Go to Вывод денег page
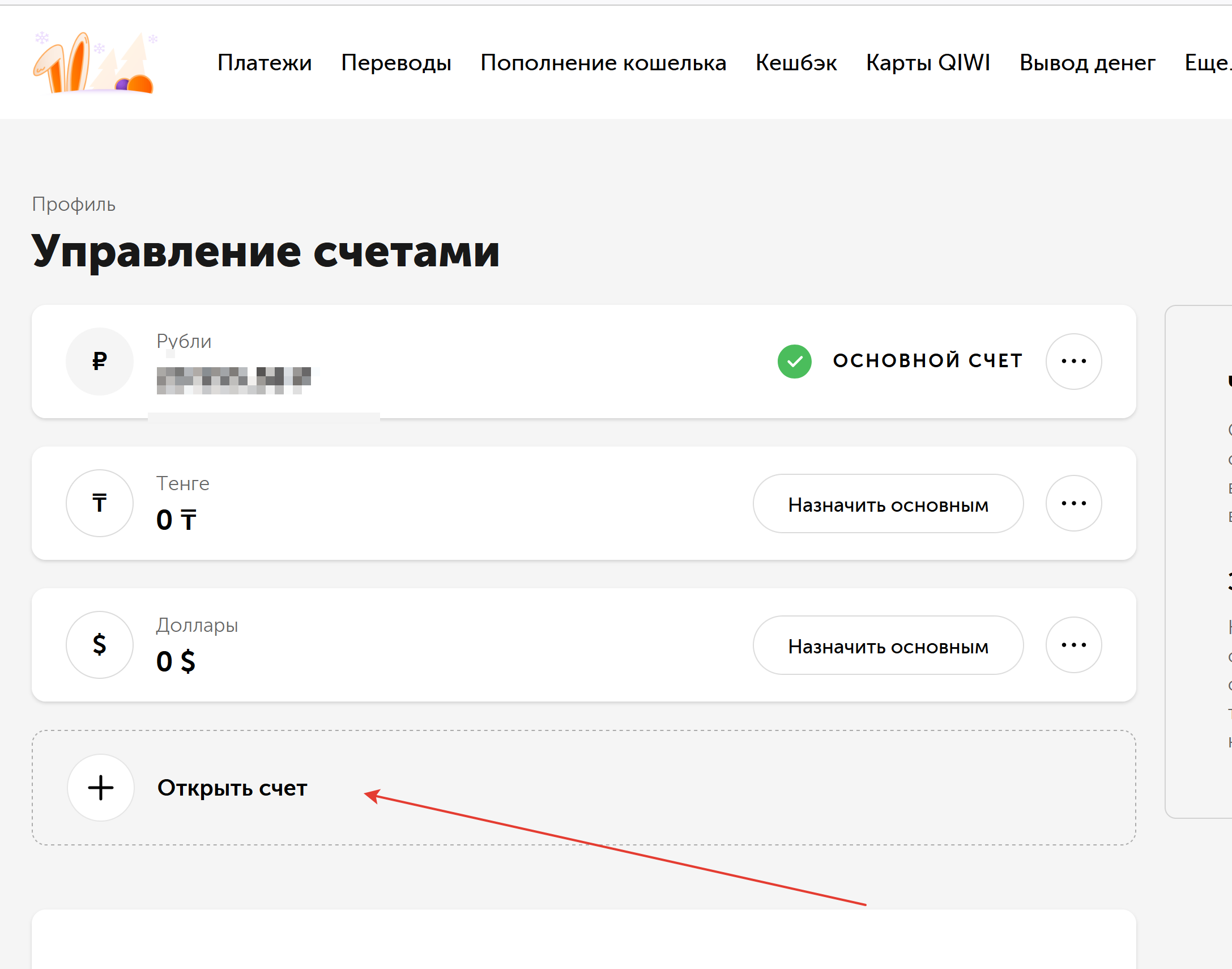This screenshot has width=1232, height=969. coord(1087,62)
